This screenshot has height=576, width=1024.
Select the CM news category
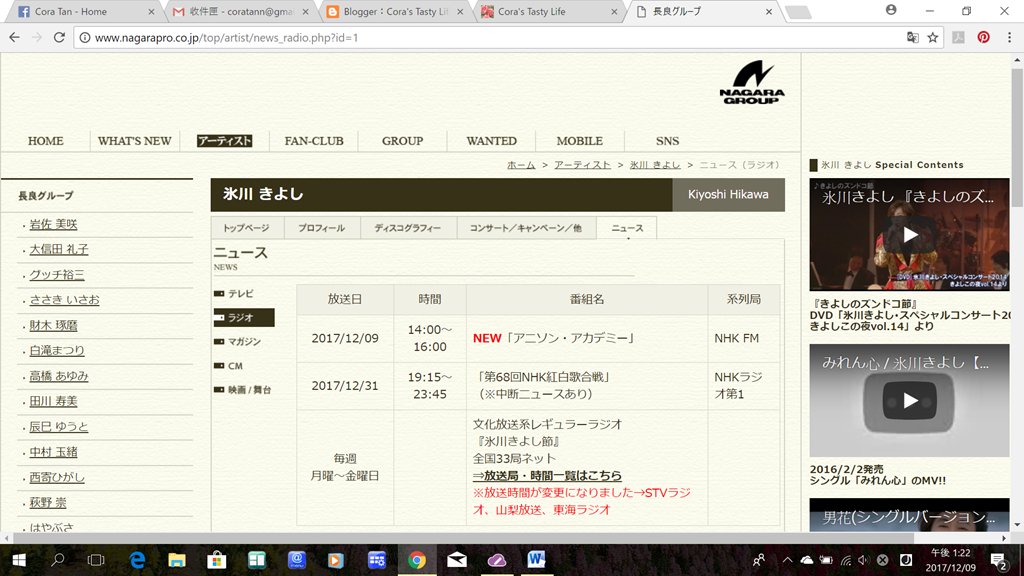(229, 366)
